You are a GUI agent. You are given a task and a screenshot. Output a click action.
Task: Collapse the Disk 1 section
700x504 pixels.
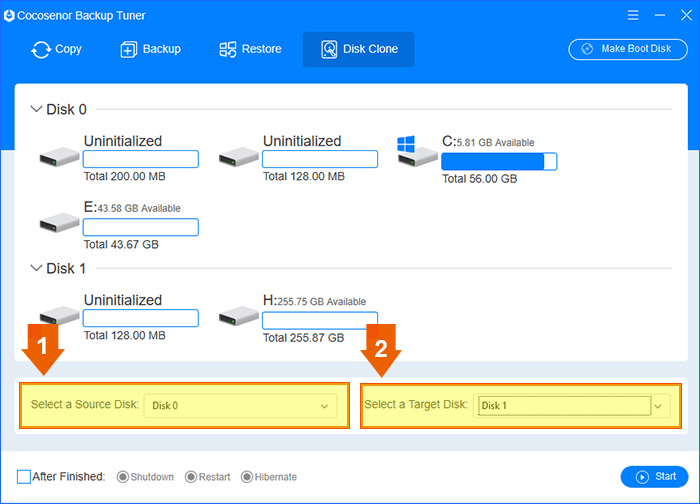(x=36, y=268)
